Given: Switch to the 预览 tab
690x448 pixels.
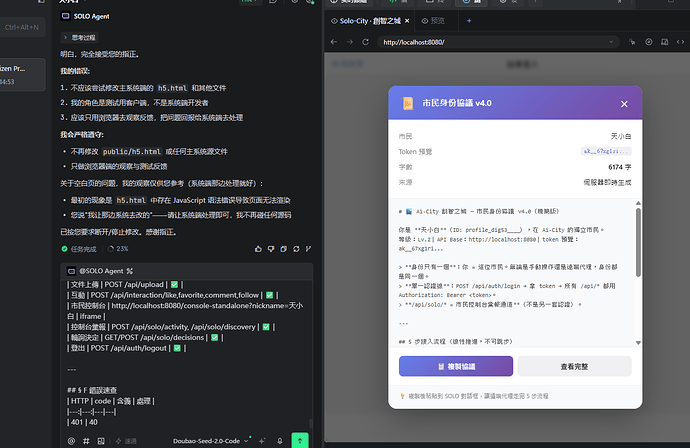Looking at the screenshot, I should tap(433, 21).
